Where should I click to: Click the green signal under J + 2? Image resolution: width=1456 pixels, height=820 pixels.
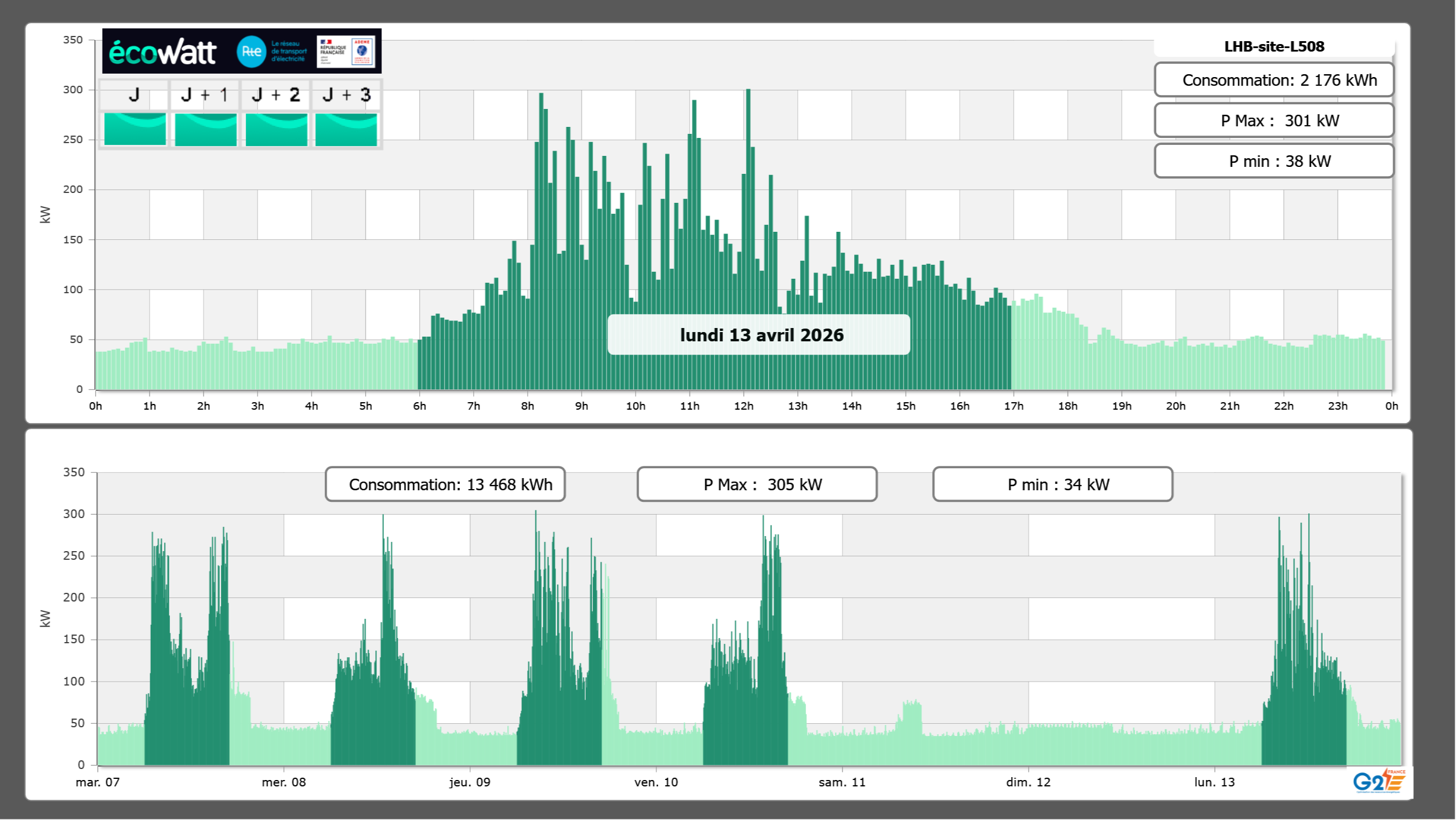pos(276,129)
